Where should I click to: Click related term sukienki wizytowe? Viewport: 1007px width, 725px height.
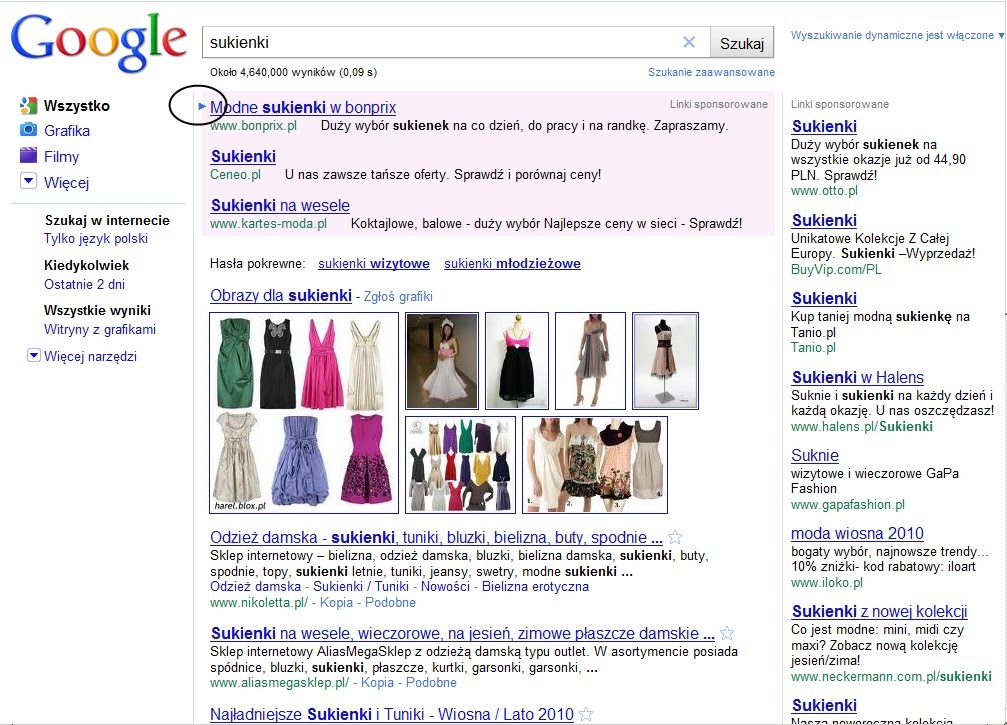pos(374,263)
